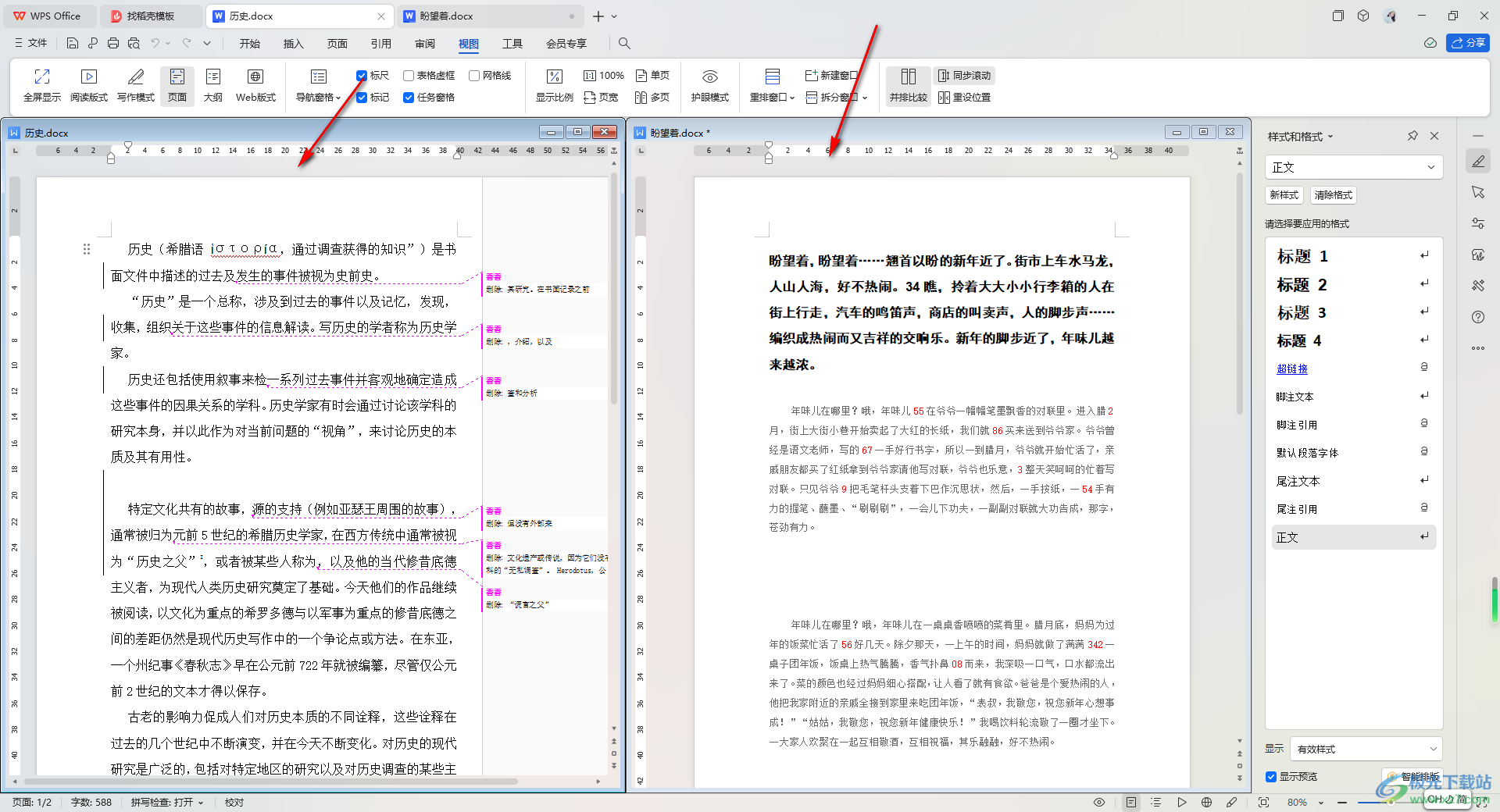
Task: Open the zoom percentage dropdown in status bar
Action: click(1321, 802)
